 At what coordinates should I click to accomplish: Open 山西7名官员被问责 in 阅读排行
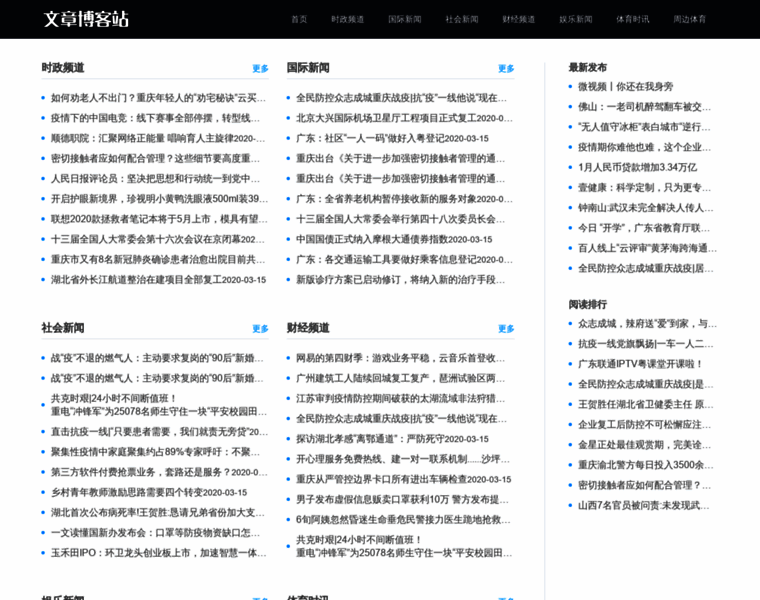coord(644,505)
